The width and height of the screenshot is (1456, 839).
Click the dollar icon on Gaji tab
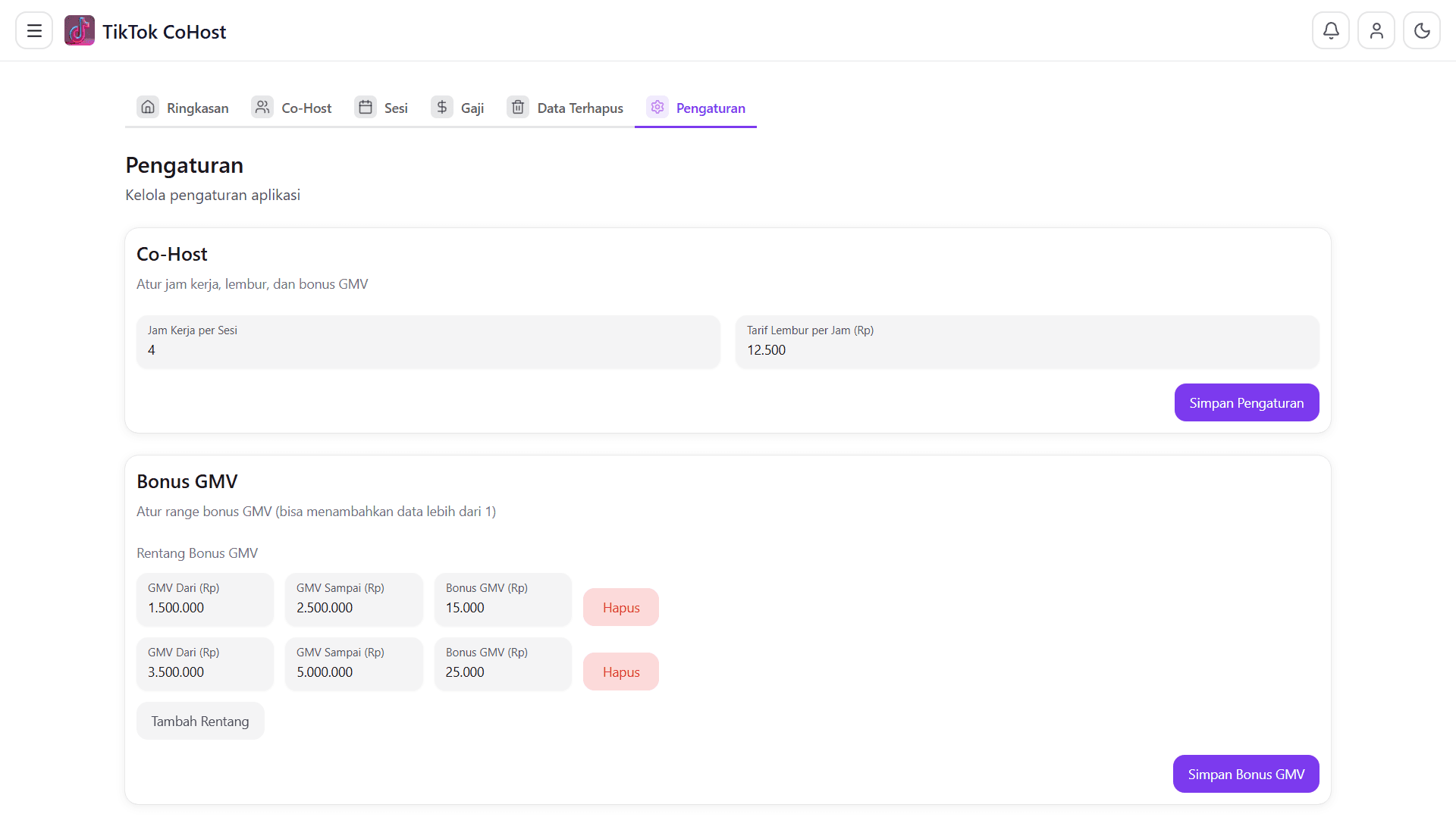pyautogui.click(x=442, y=107)
